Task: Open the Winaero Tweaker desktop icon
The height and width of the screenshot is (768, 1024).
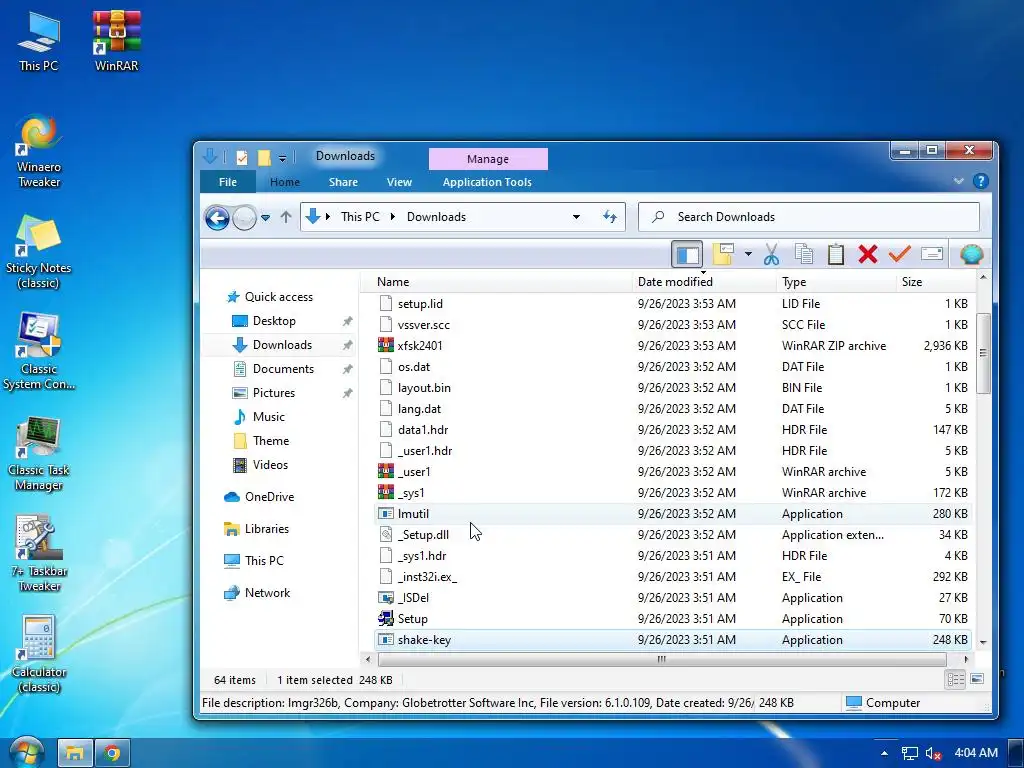Action: coord(39,152)
